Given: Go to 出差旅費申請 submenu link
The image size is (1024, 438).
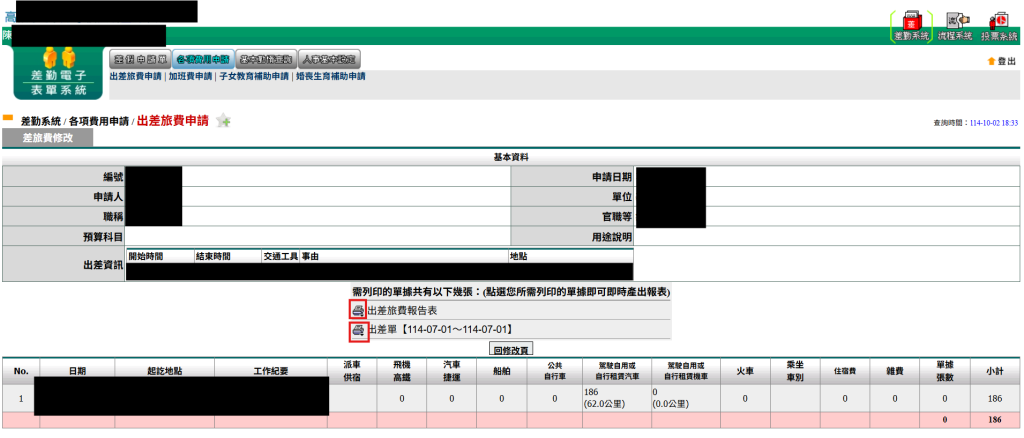Looking at the screenshot, I should click(135, 76).
